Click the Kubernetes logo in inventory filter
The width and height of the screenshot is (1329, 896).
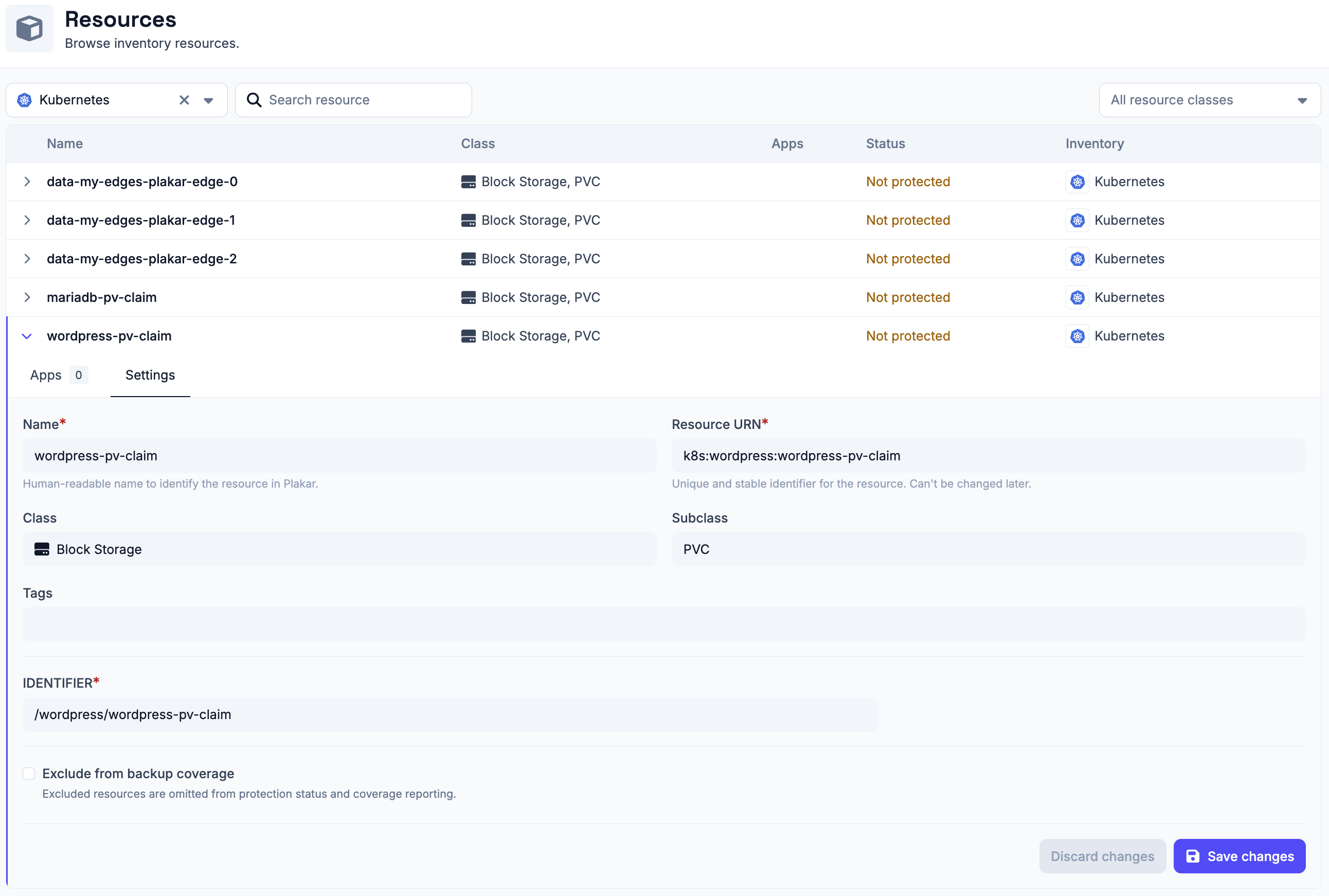[x=25, y=100]
